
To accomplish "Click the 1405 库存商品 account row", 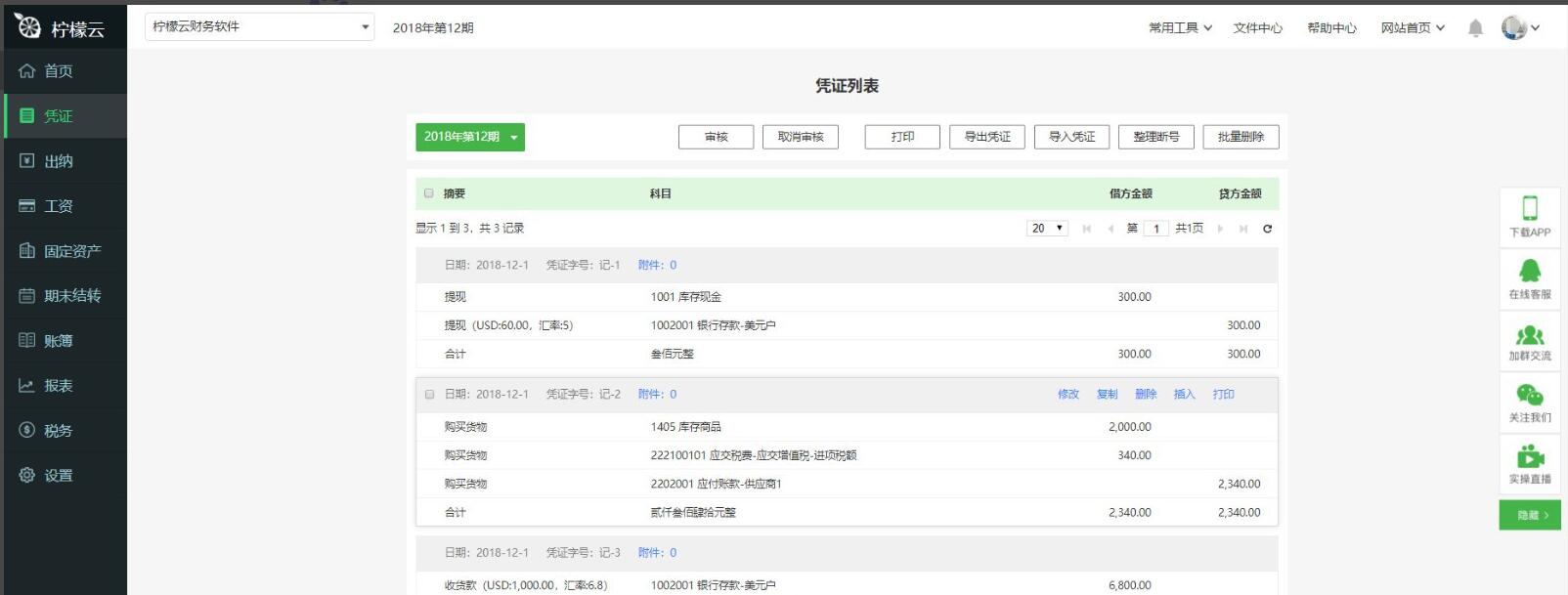I will tap(847, 427).
